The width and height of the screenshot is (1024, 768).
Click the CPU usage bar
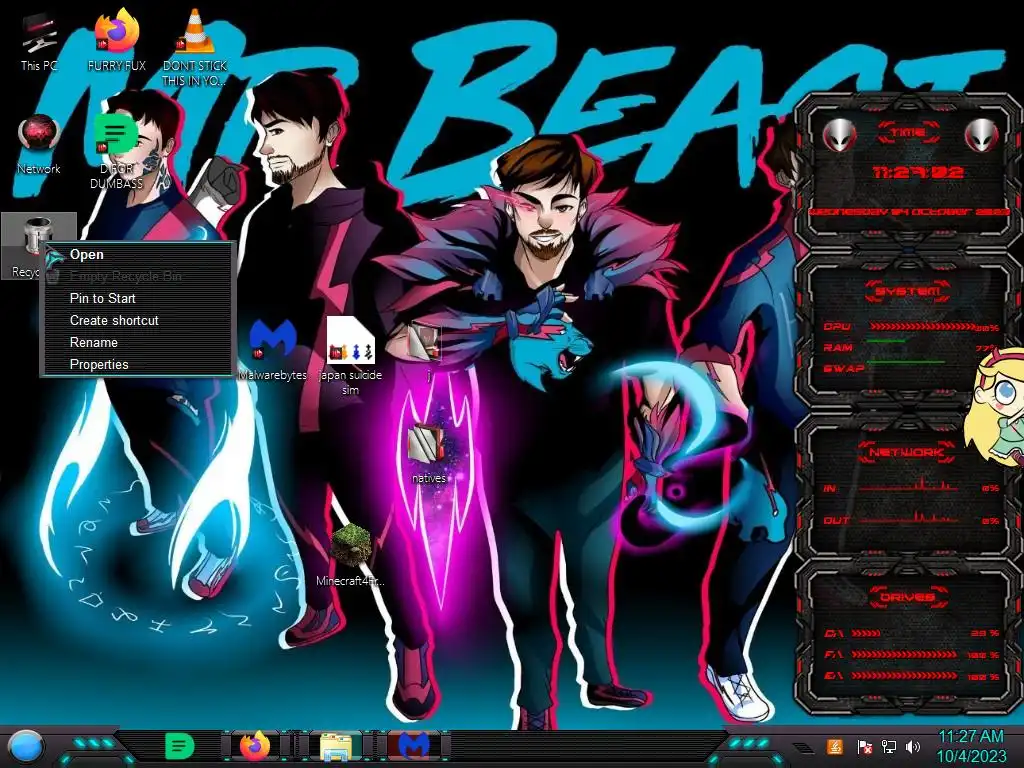[x=924, y=327]
